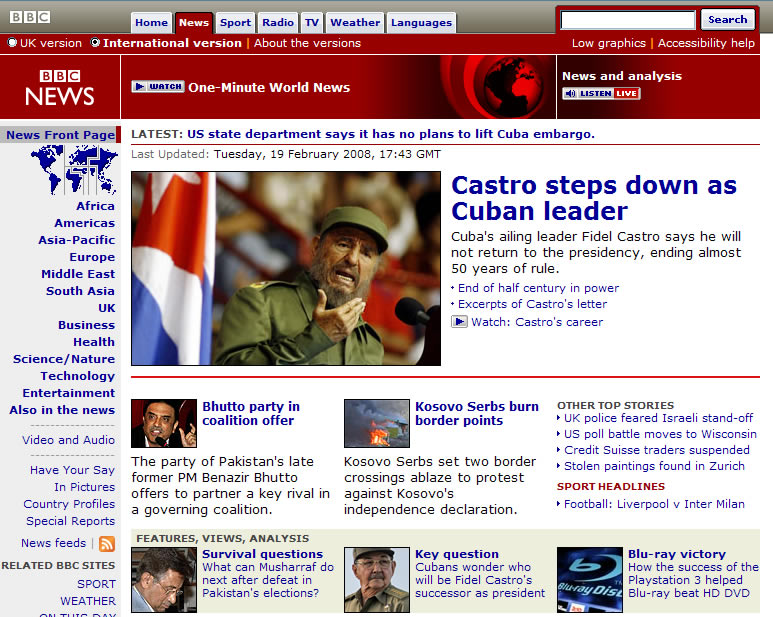Image resolution: width=773 pixels, height=617 pixels.
Task: Open News feeds link
Action: click(53, 543)
